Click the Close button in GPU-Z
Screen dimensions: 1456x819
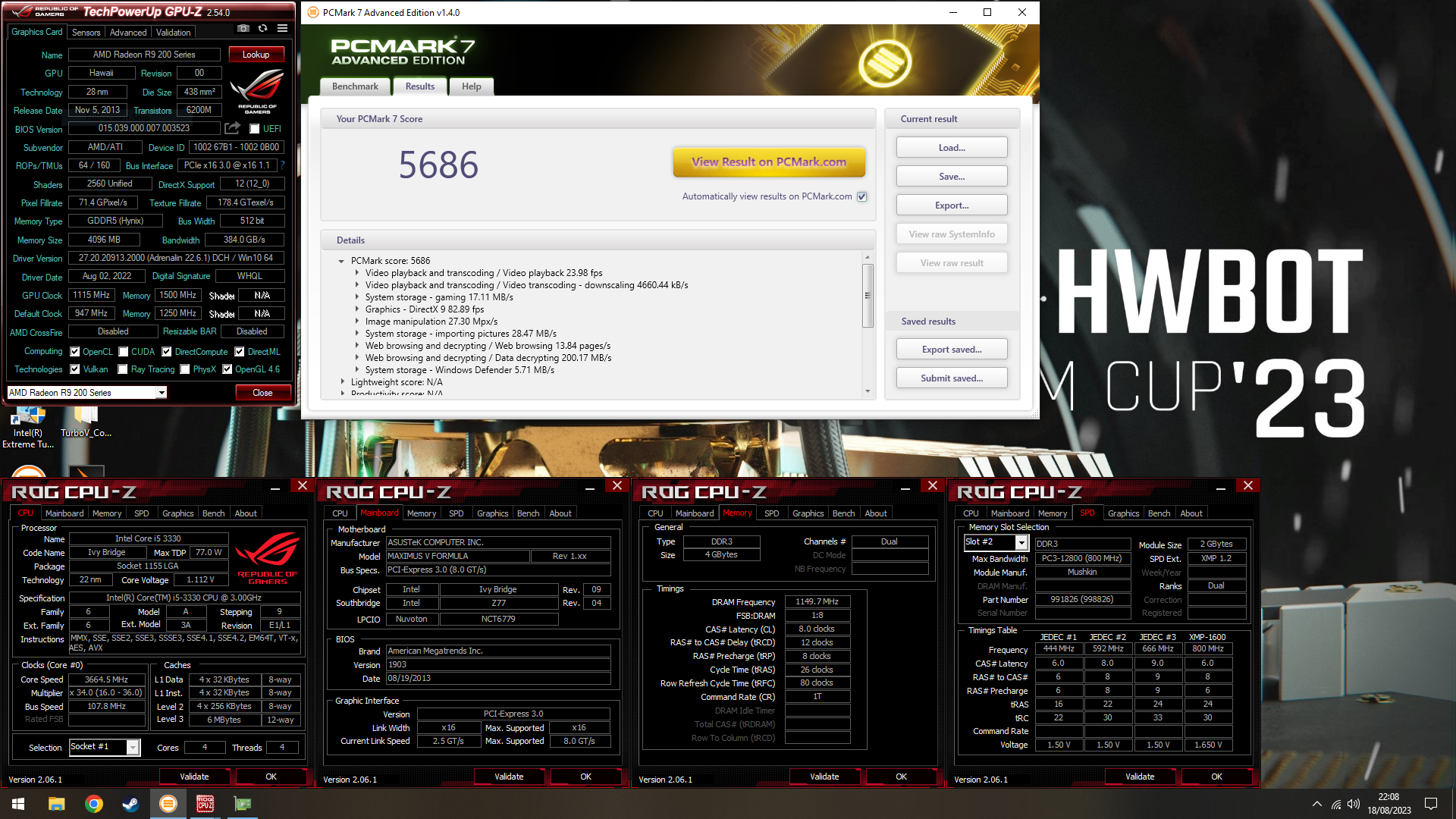262,393
